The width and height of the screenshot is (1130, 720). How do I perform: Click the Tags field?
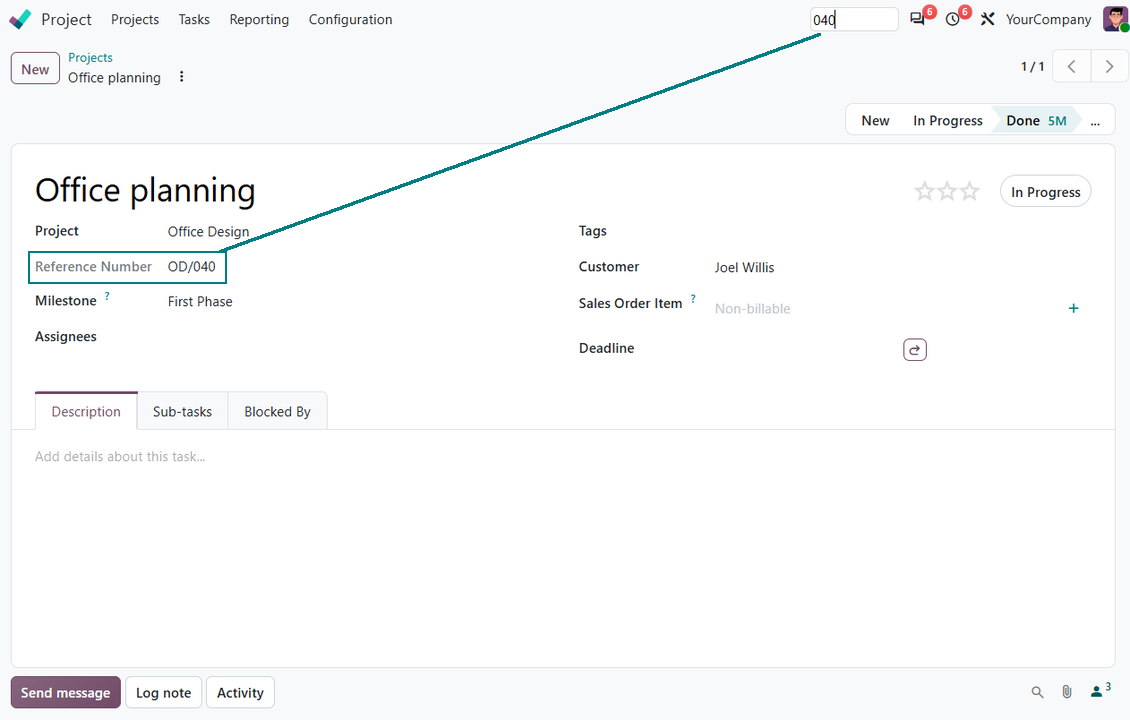[897, 231]
